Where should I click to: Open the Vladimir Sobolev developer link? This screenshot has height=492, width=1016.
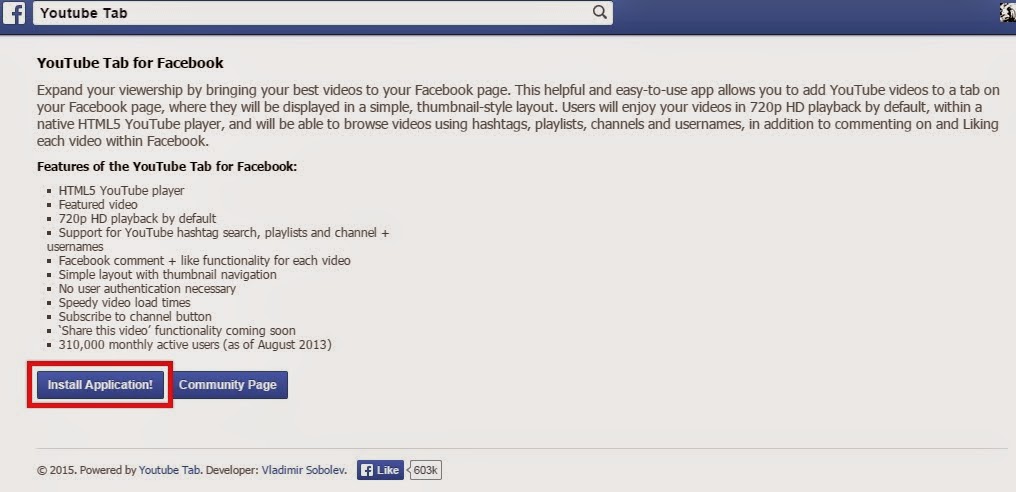click(304, 471)
